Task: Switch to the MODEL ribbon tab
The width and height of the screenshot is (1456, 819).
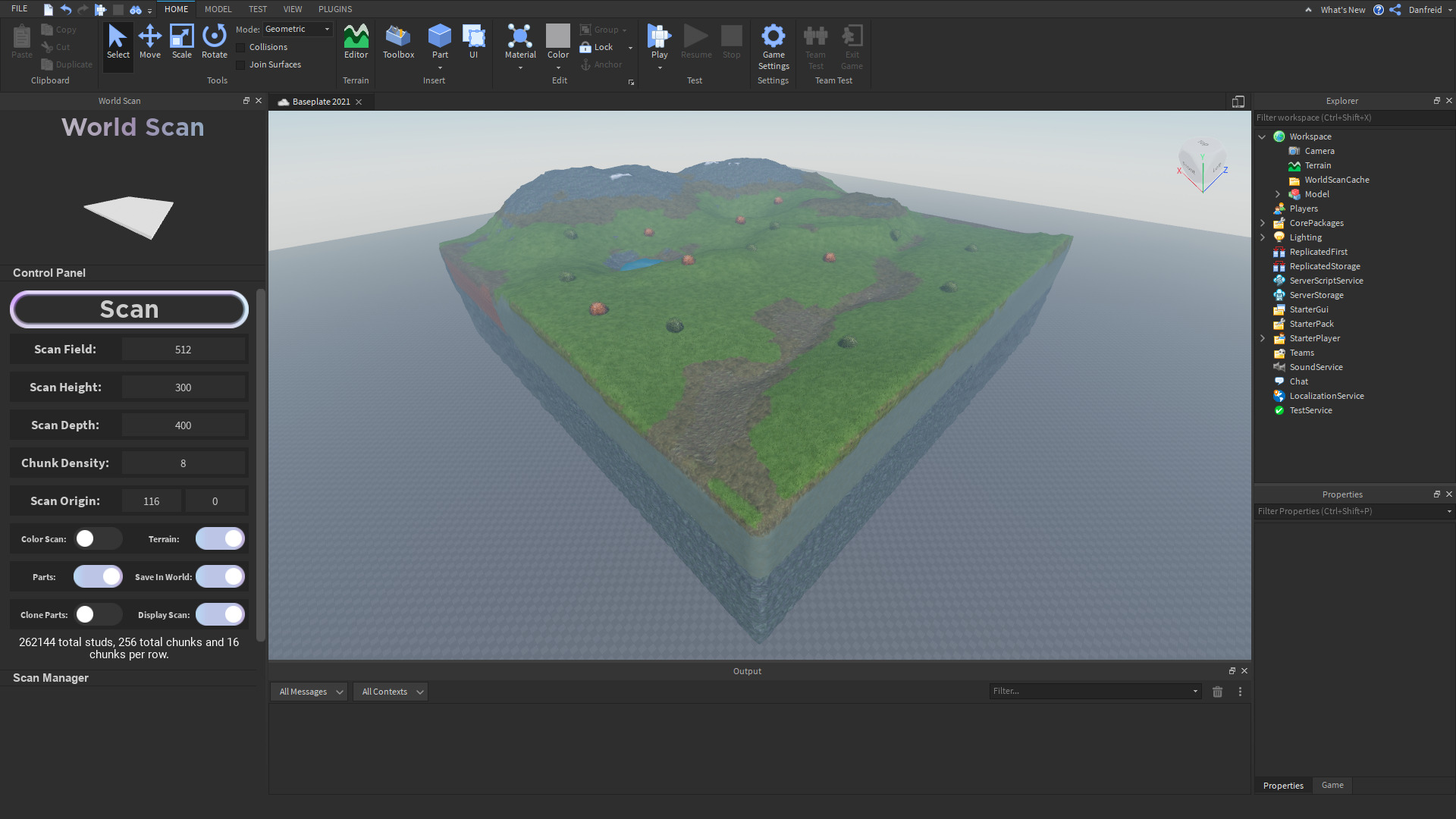Action: [218, 9]
